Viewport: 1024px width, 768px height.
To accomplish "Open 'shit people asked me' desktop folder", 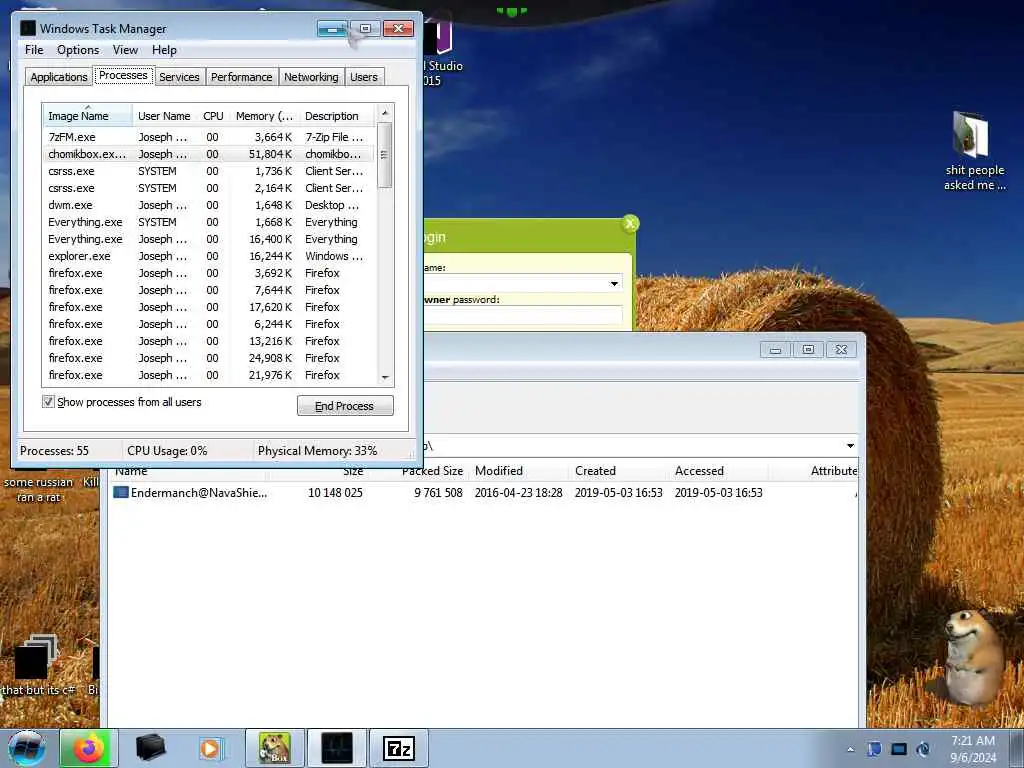I will (x=974, y=151).
